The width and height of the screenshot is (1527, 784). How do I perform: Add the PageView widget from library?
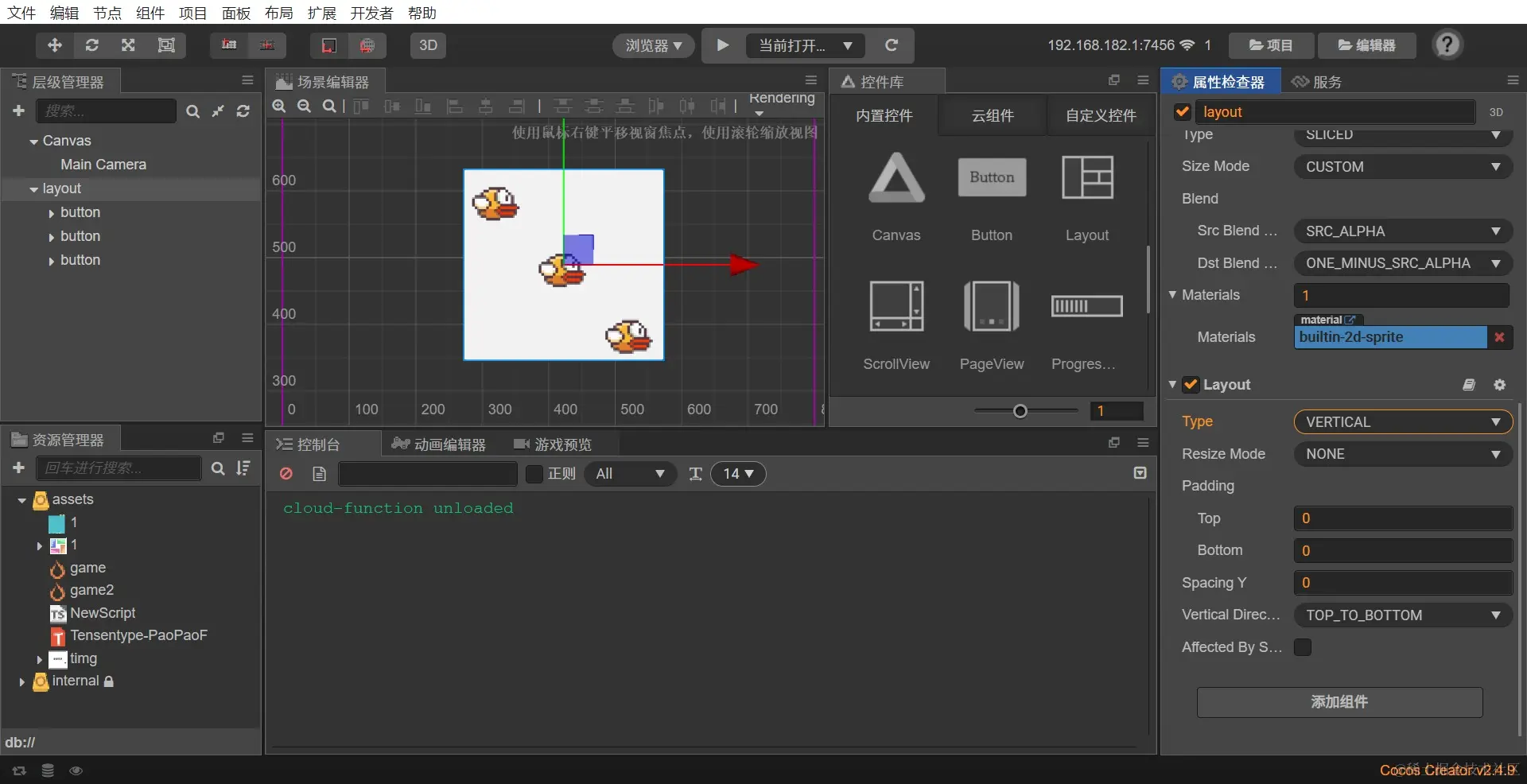point(992,325)
